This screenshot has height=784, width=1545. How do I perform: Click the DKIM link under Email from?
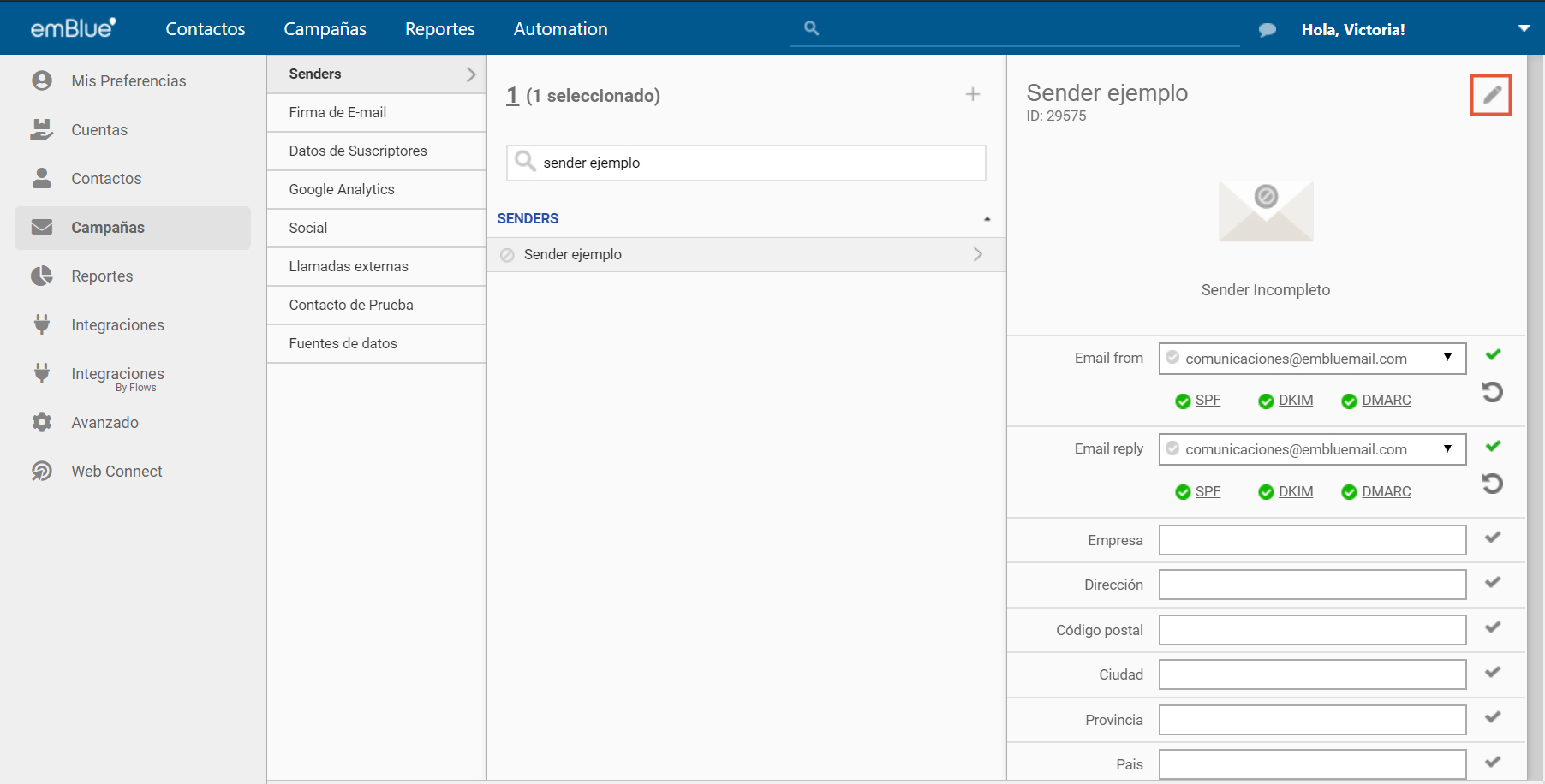[x=1295, y=401]
